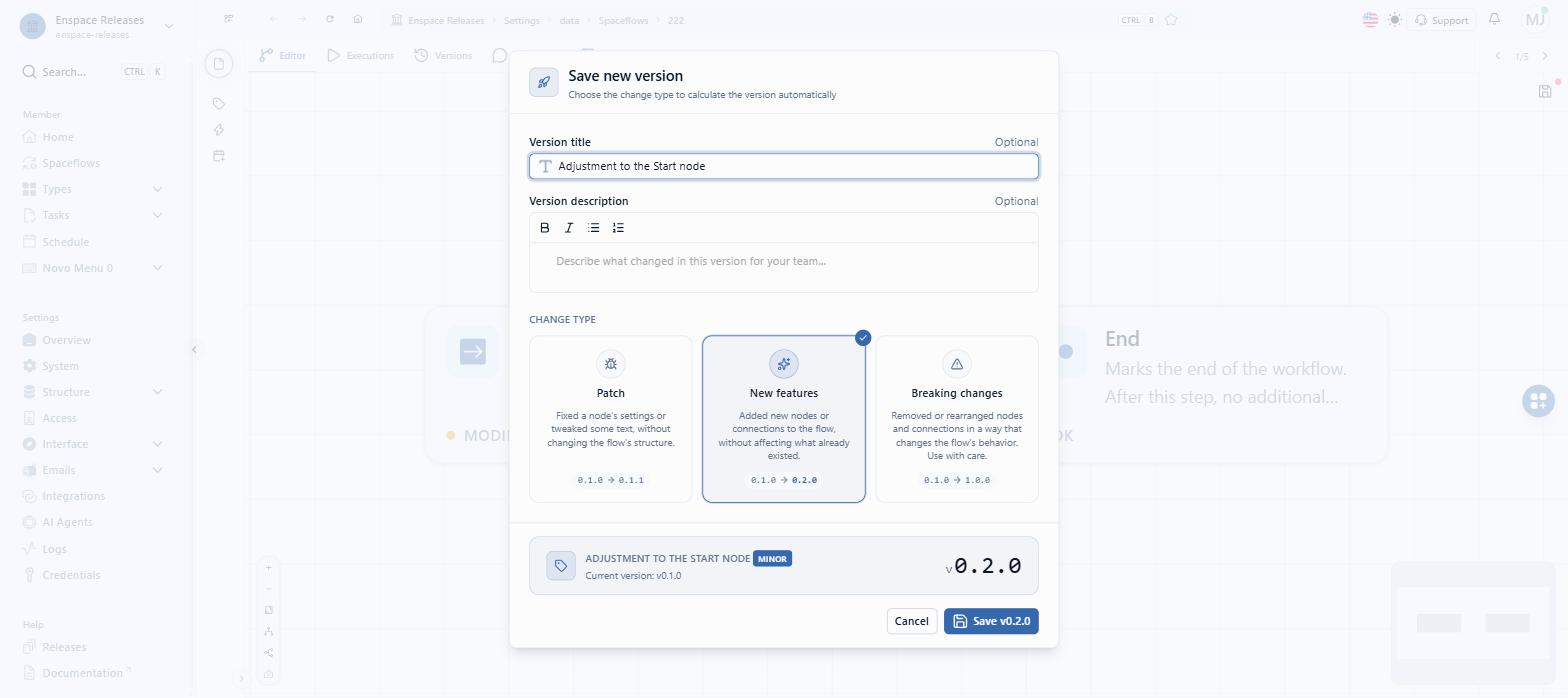
Task: Click the sidebar toggle icon in top bar
Action: [229, 19]
